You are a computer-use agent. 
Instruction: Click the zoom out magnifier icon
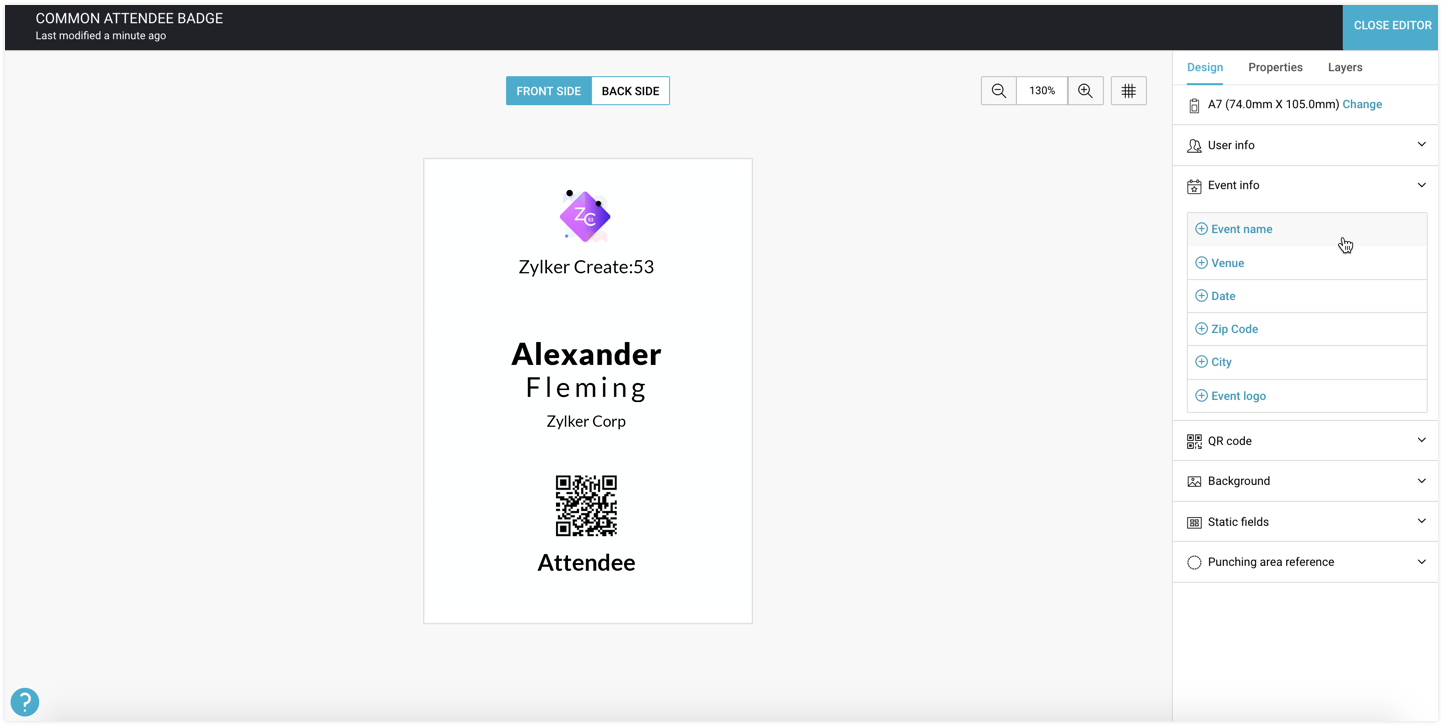[998, 91]
